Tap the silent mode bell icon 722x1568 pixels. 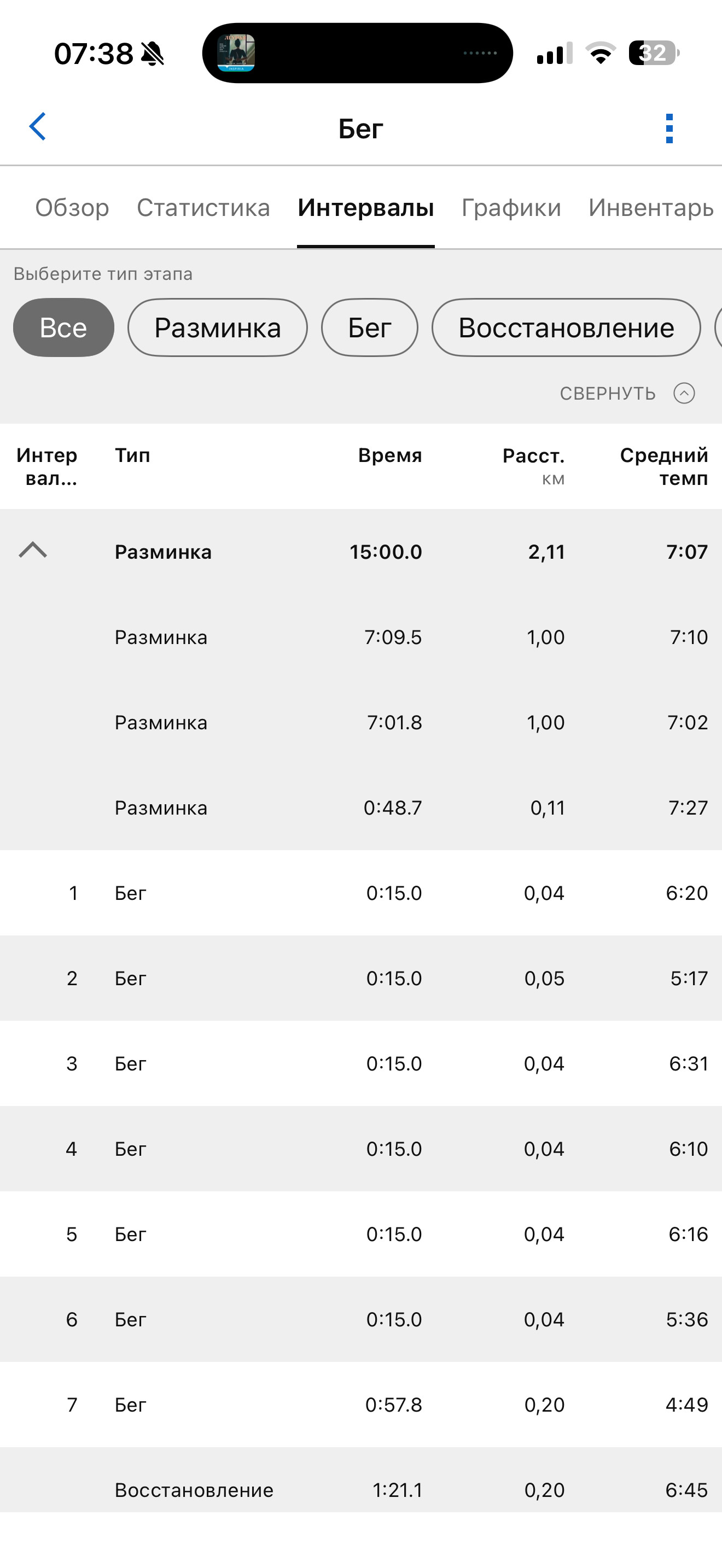point(152,54)
